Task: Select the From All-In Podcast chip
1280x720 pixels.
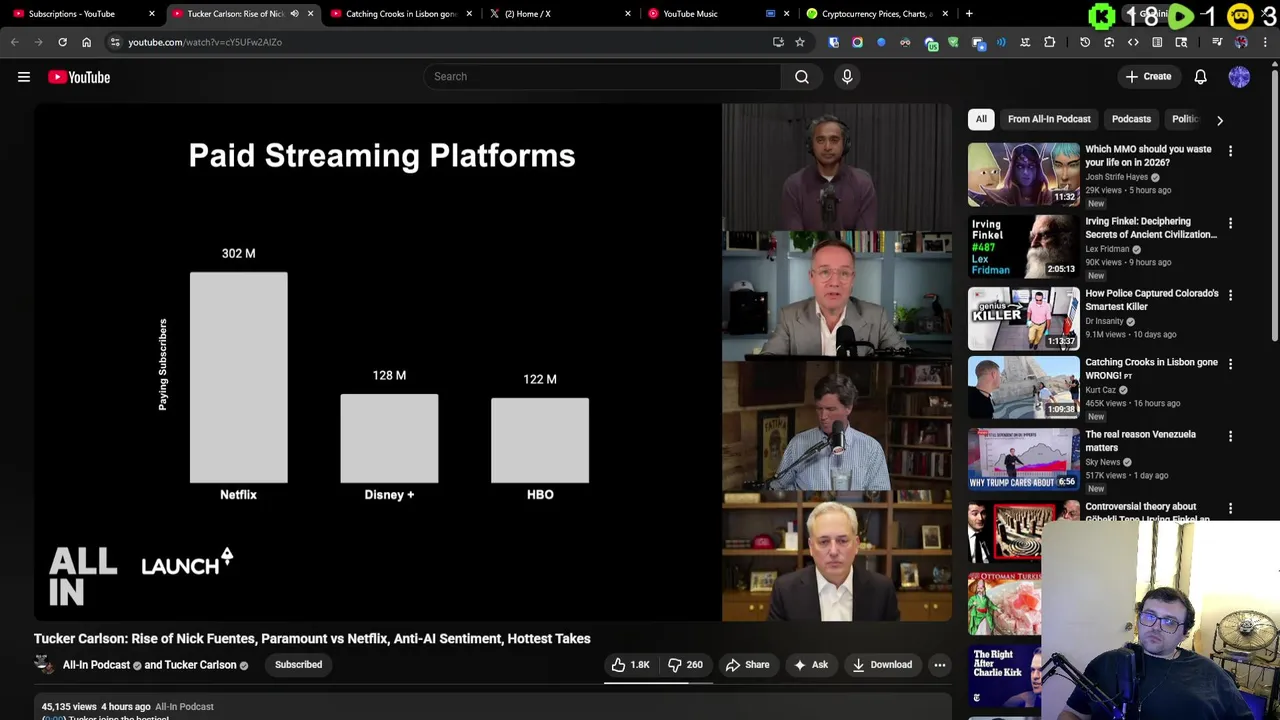Action: tap(1049, 119)
